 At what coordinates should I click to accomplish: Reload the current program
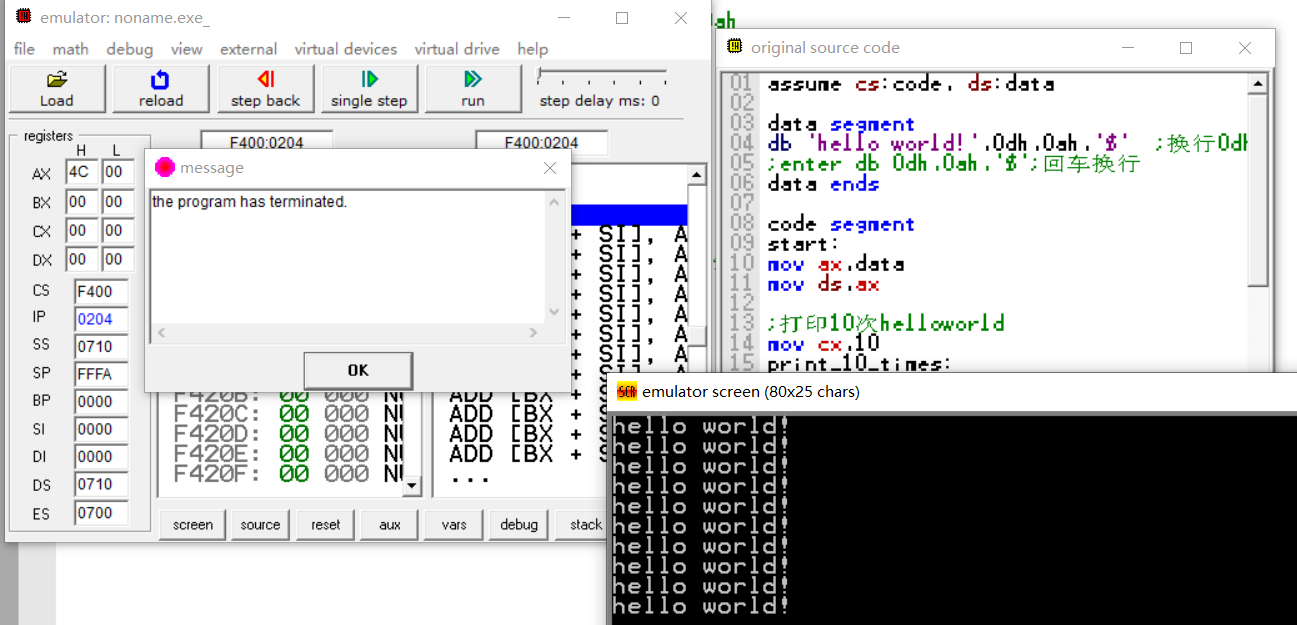click(160, 88)
